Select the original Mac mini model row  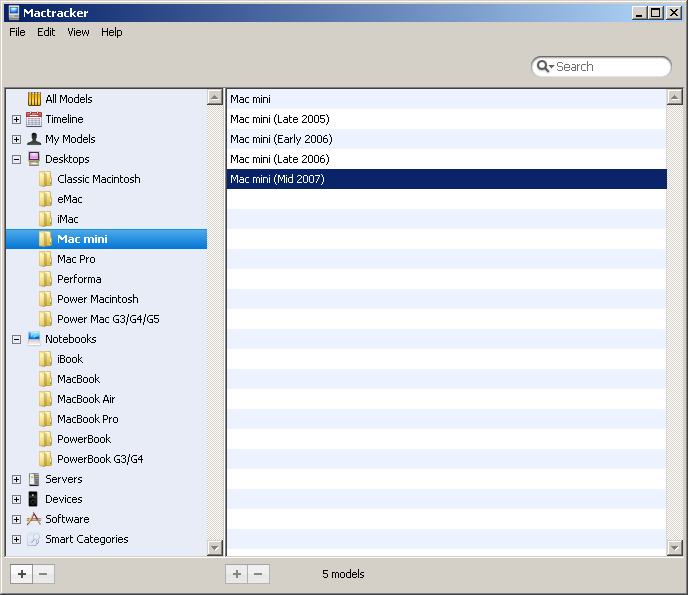(446, 99)
